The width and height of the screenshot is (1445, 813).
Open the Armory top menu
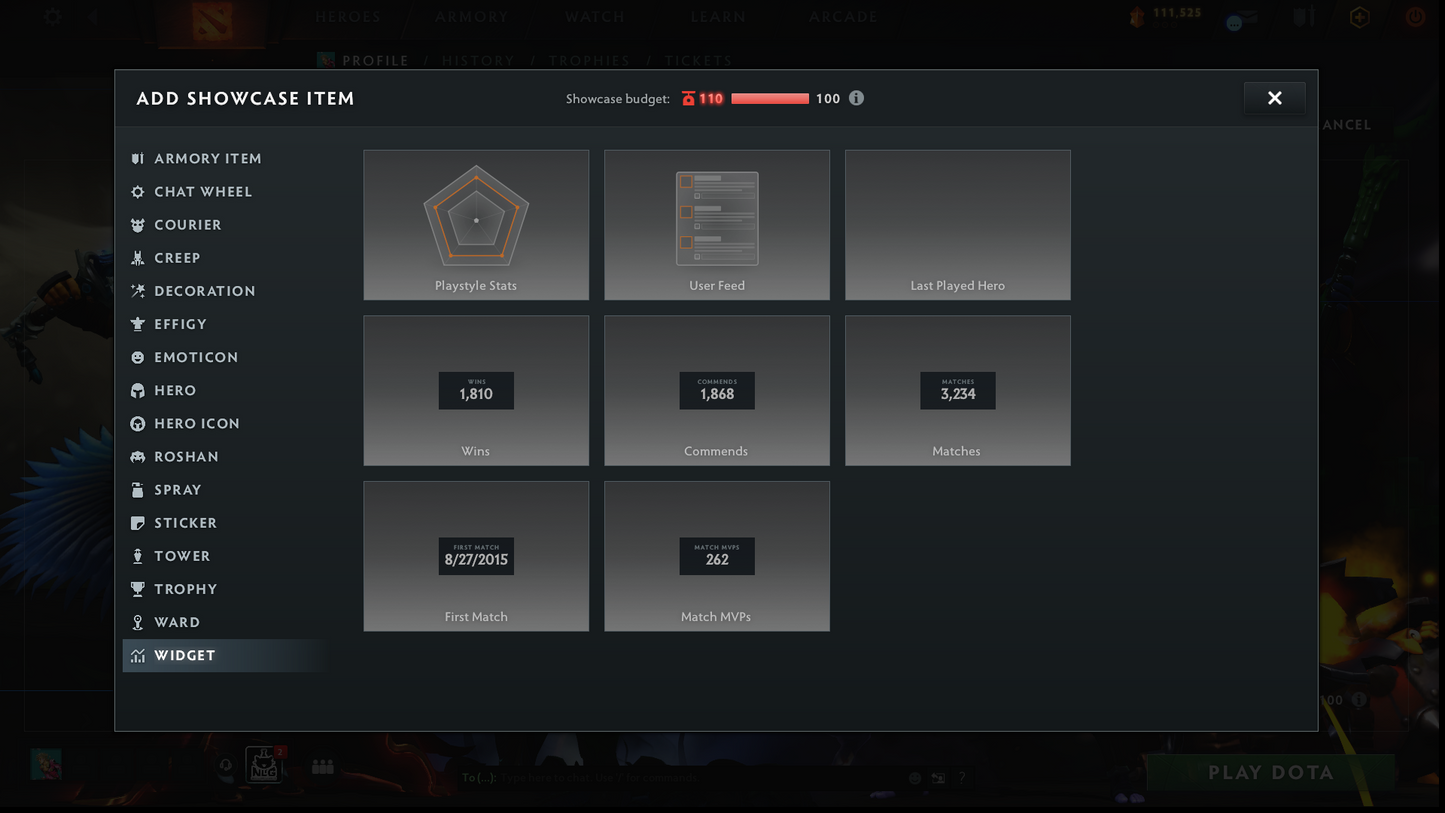(472, 17)
